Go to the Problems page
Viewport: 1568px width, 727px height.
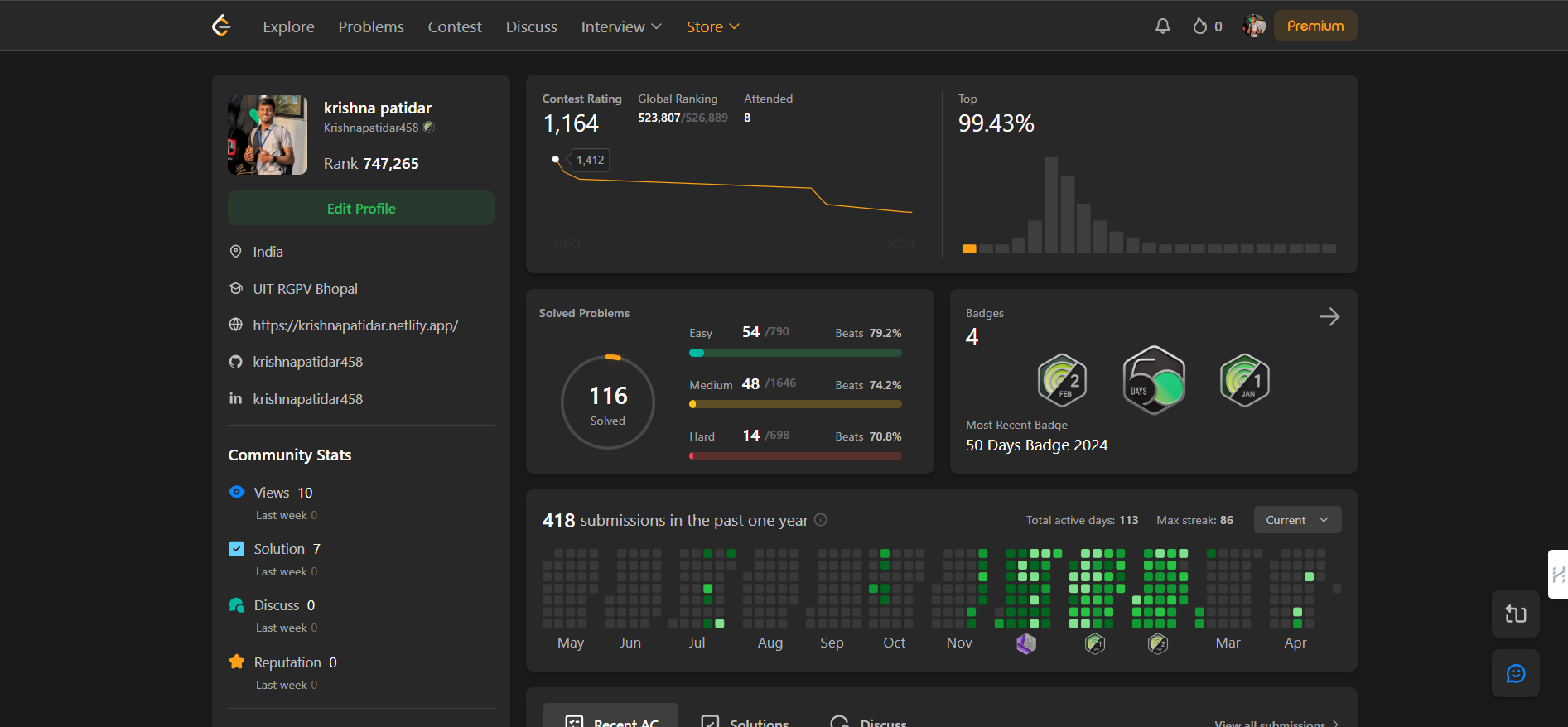pos(371,26)
